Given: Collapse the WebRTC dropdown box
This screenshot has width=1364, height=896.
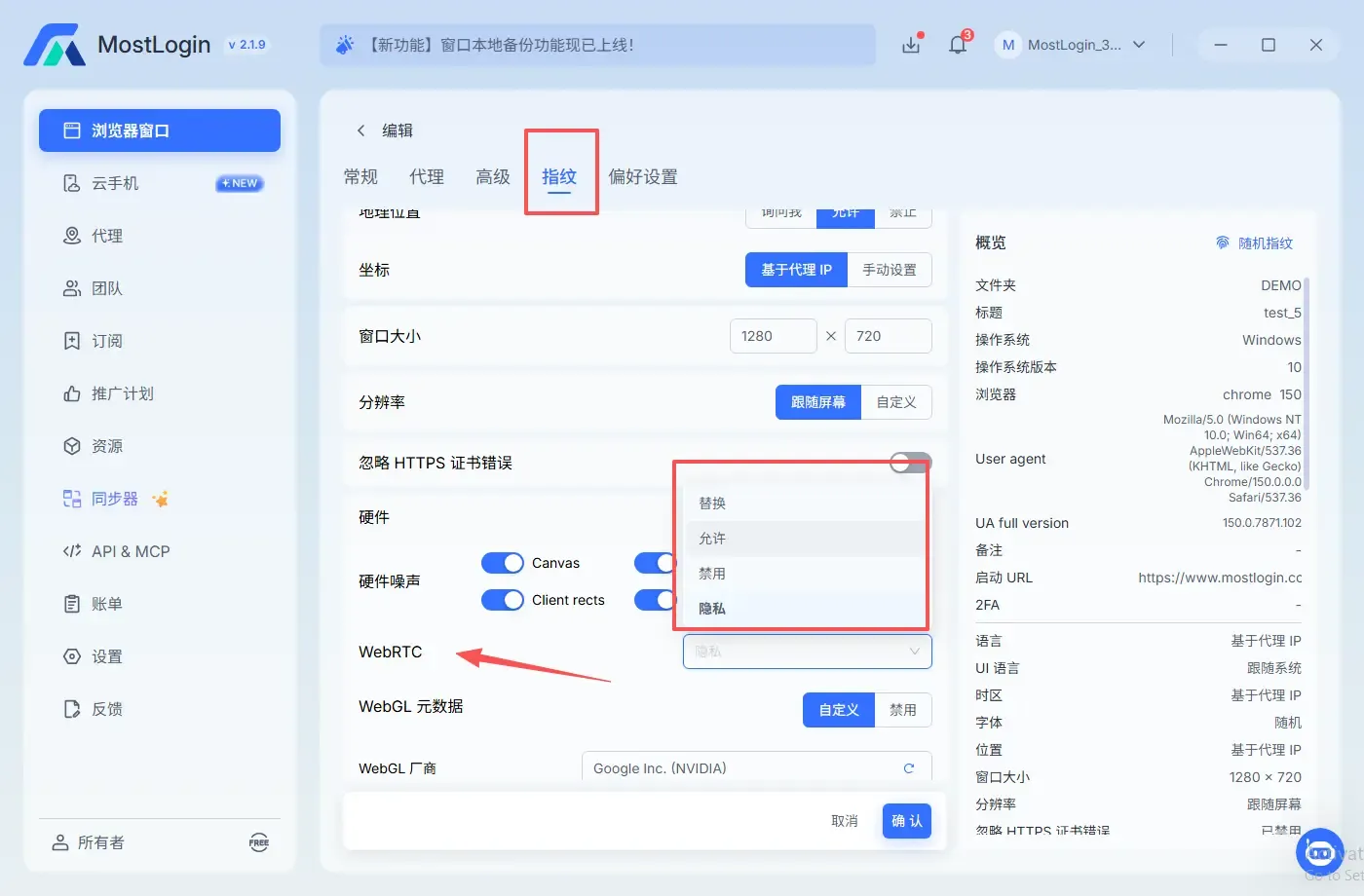Looking at the screenshot, I should (808, 652).
